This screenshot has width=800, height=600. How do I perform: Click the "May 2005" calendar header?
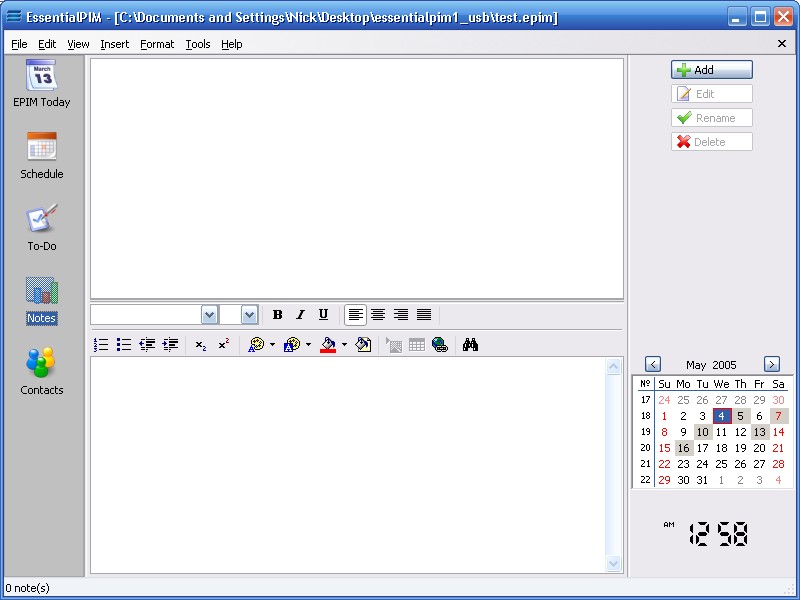coord(711,365)
